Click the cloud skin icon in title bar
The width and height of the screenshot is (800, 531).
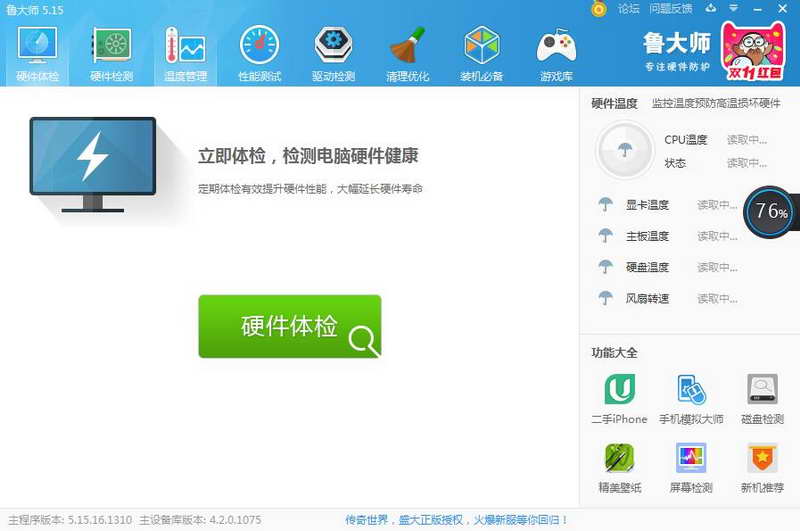coord(711,8)
